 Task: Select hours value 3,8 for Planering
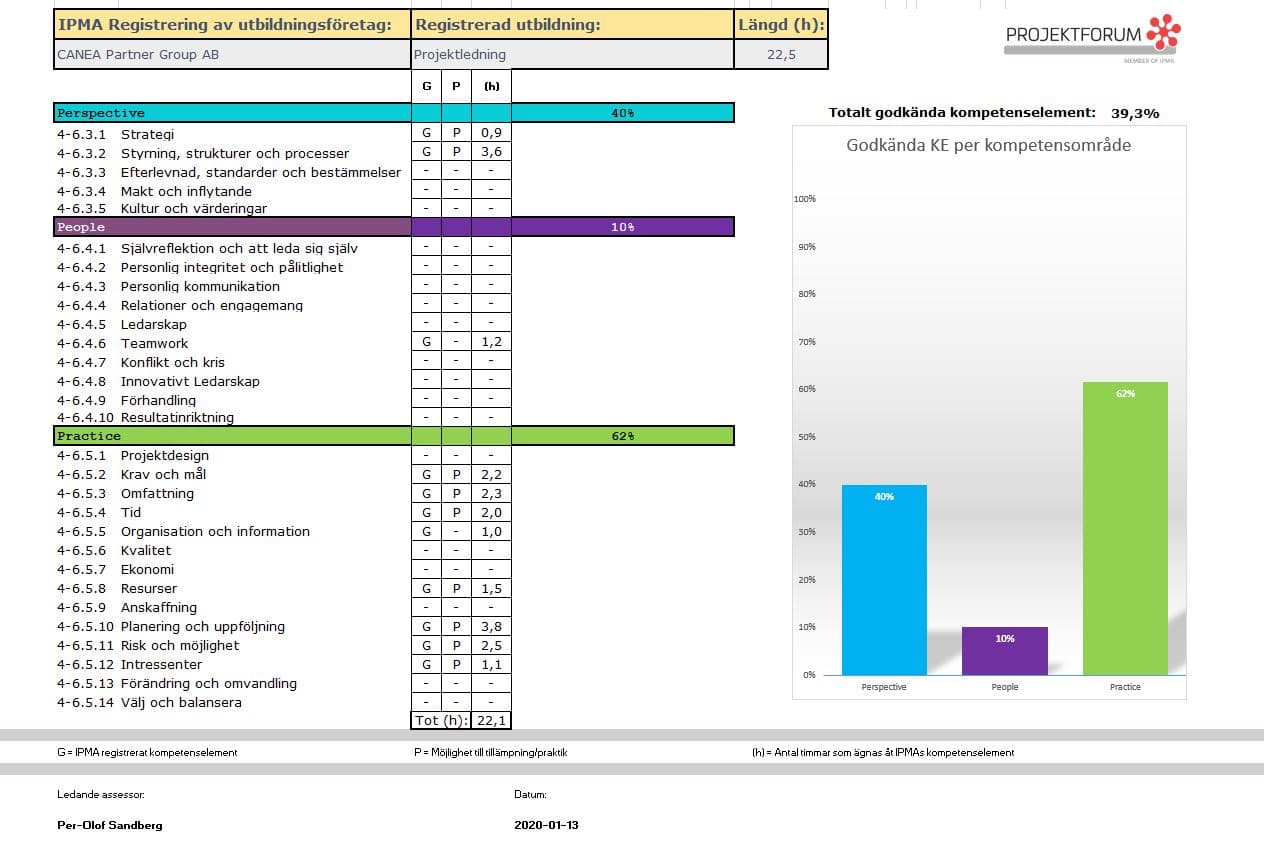[491, 626]
